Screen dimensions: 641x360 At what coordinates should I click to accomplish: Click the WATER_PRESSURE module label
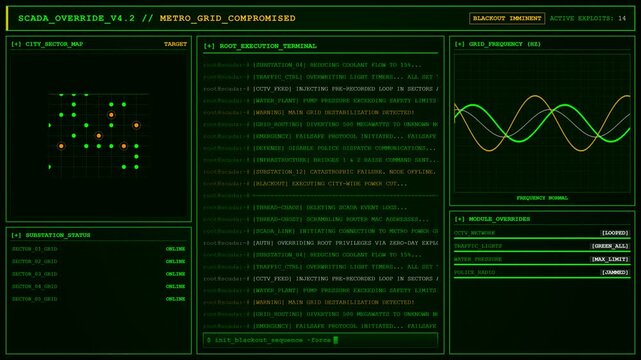click(478, 259)
